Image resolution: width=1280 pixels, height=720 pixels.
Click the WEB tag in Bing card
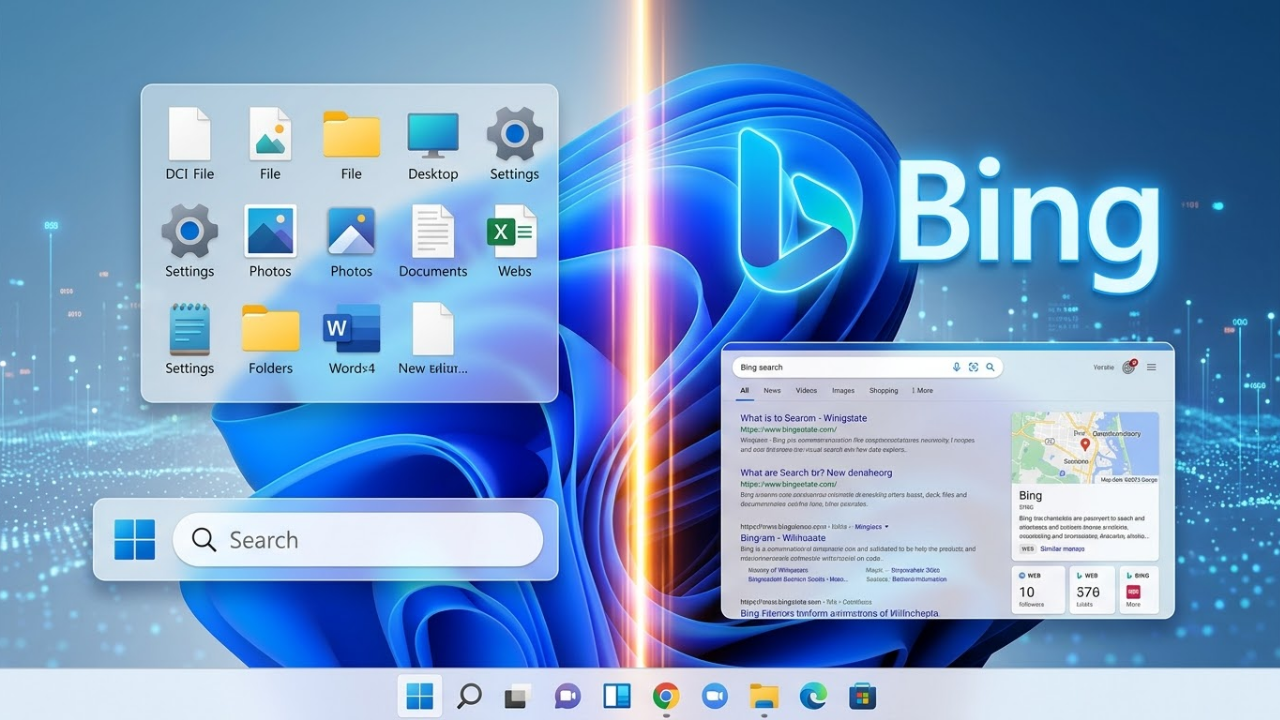click(1027, 549)
